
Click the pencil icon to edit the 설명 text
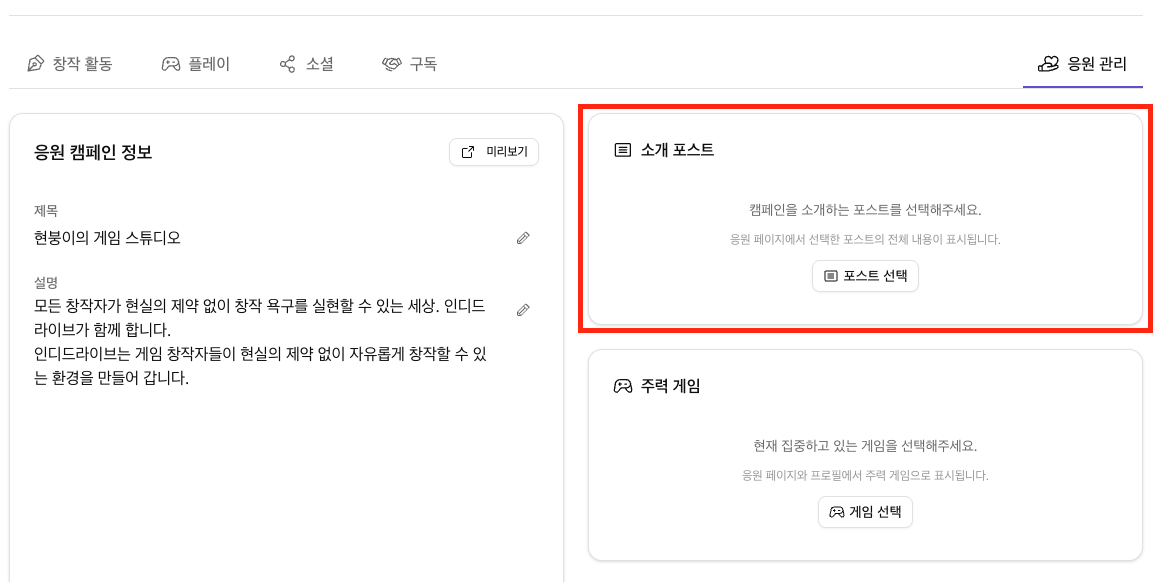[x=522, y=310]
